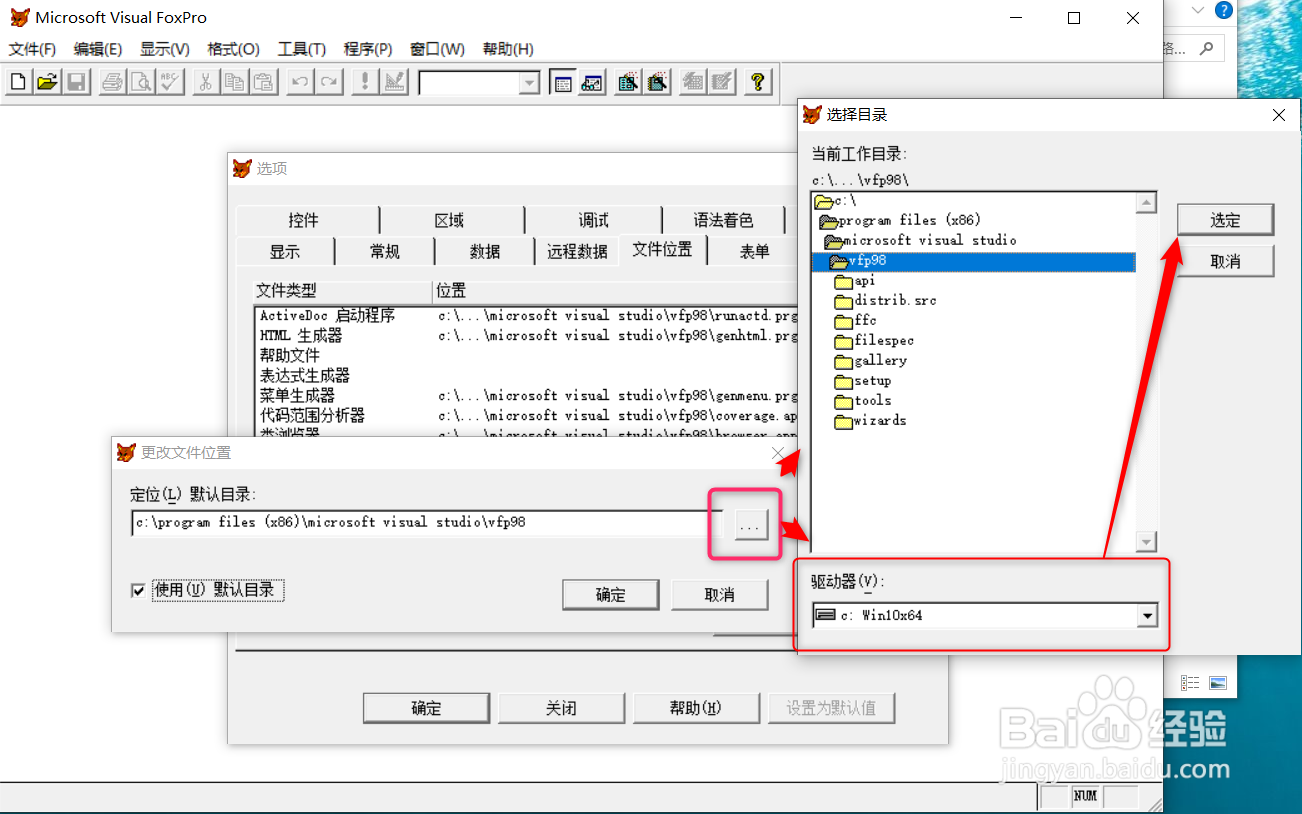Screen dimensions: 1302x814
Task: Click the Help question mark toolbar icon
Action: pyautogui.click(x=758, y=82)
